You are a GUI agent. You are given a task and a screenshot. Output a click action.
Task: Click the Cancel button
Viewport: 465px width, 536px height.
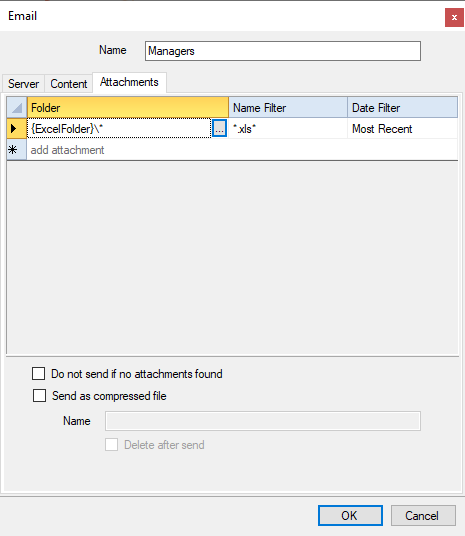point(423,515)
